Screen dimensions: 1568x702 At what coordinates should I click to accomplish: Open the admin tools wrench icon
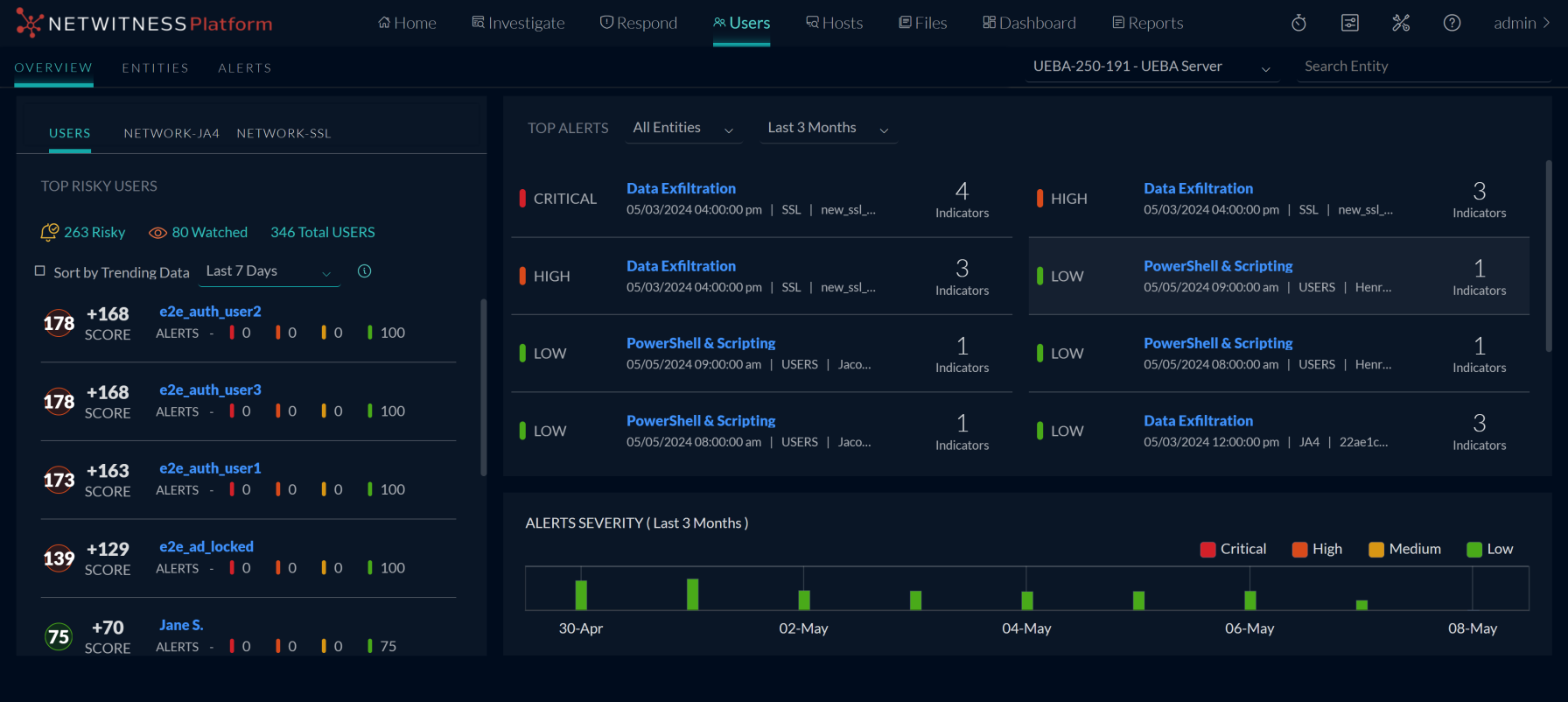click(1401, 23)
